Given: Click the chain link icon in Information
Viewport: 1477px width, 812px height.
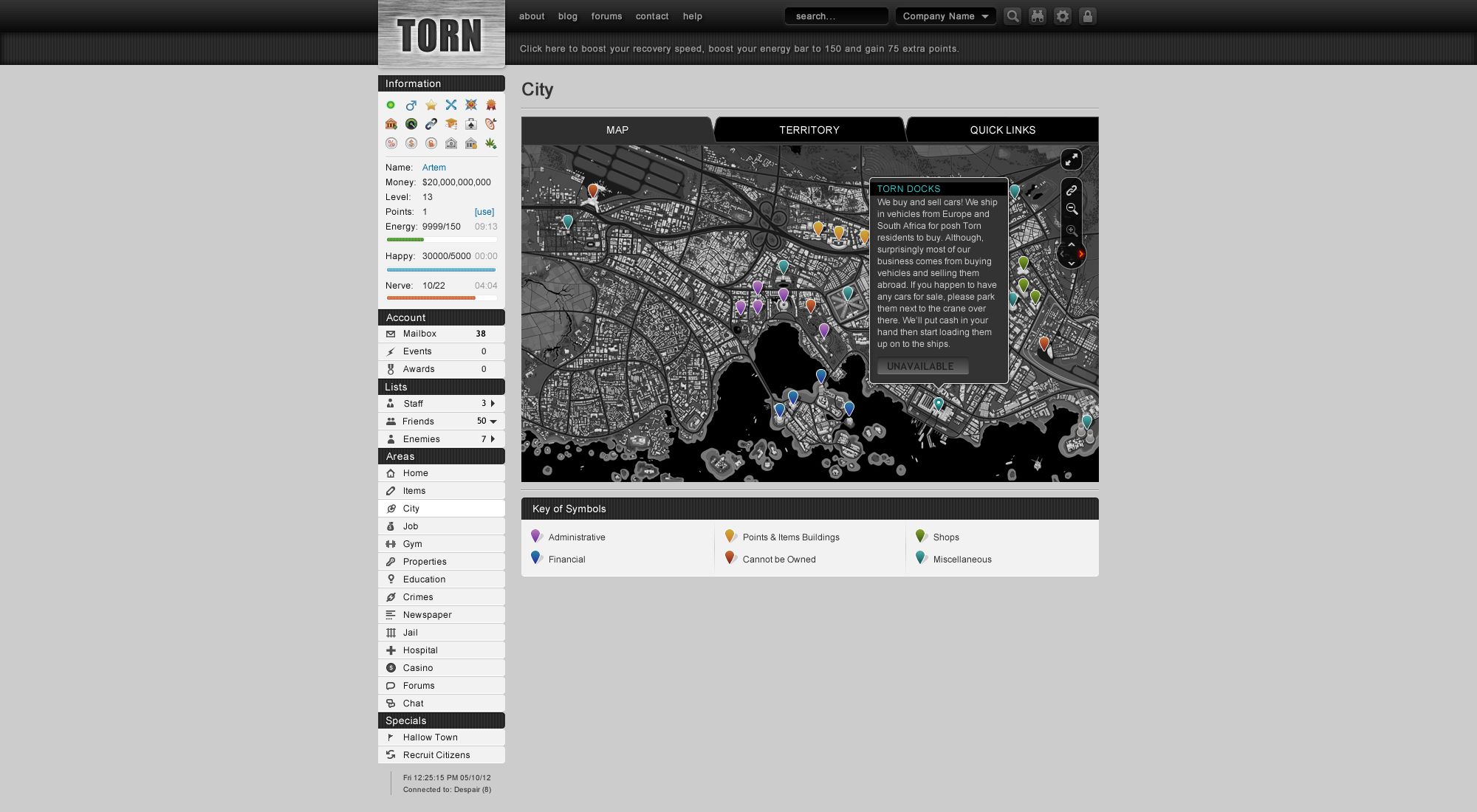Looking at the screenshot, I should pos(431,124).
